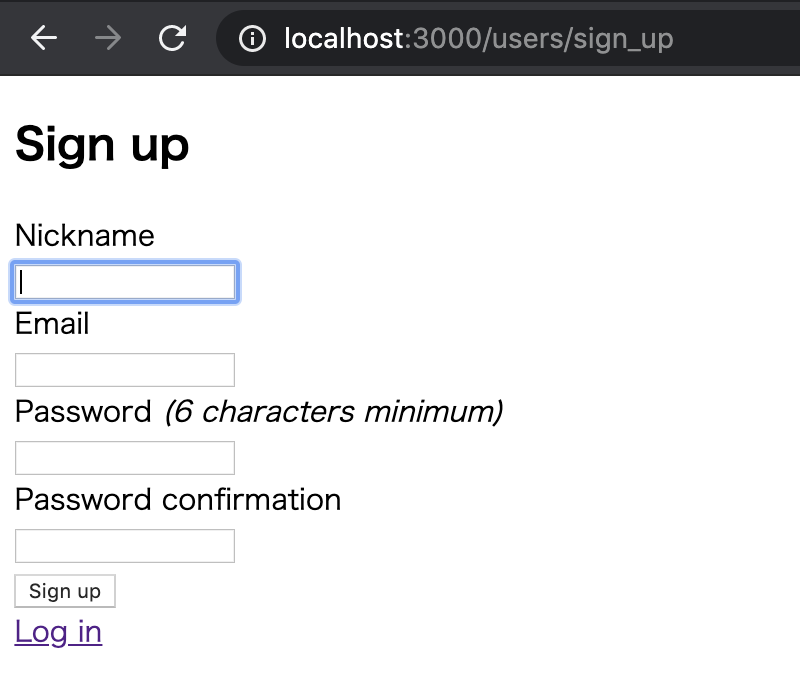
Task: Click the 'Password confirmation' label
Action: 178,500
